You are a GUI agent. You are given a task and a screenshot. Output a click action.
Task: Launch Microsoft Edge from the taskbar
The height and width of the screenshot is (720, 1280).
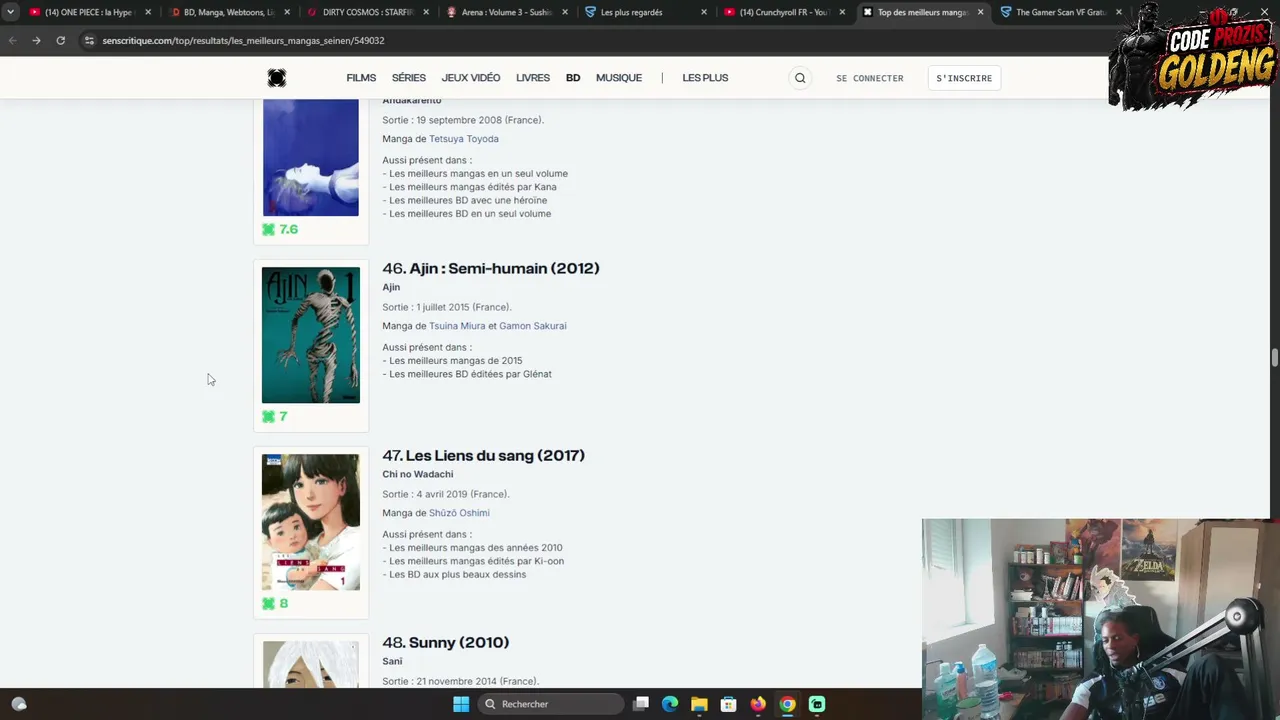(670, 704)
